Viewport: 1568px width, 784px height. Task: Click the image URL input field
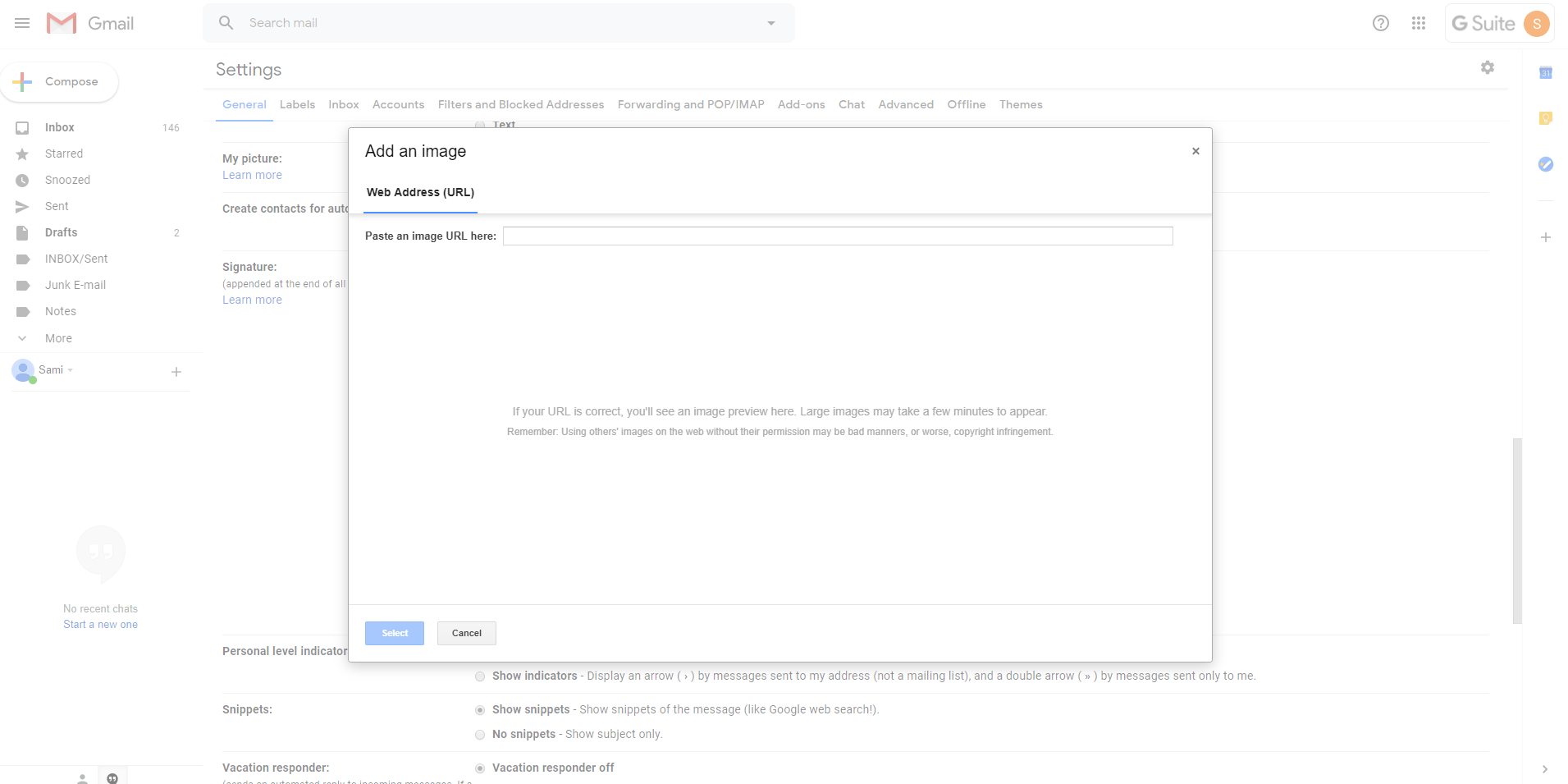pos(837,236)
